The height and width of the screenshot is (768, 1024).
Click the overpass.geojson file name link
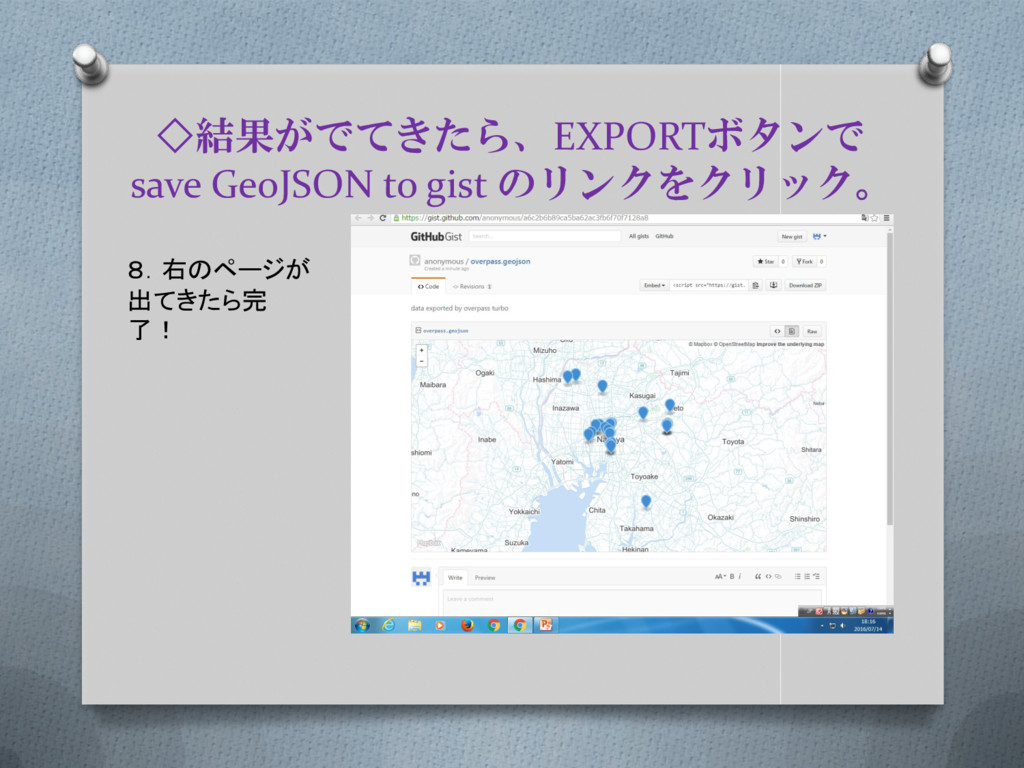tap(445, 331)
